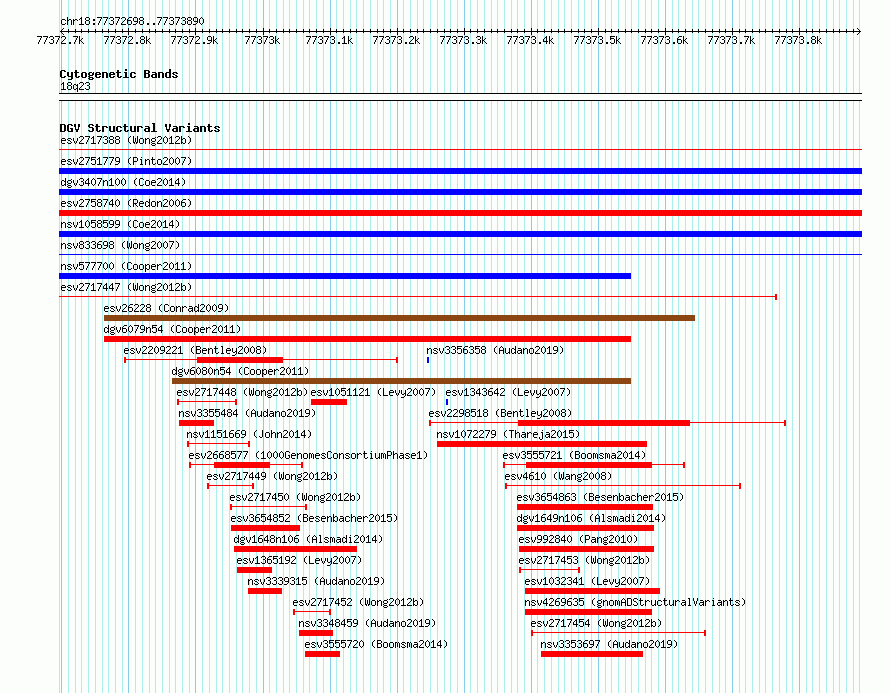Open nsv3339315 (Audano2019) label
Viewport: 890px width, 693px height.
pos(316,581)
